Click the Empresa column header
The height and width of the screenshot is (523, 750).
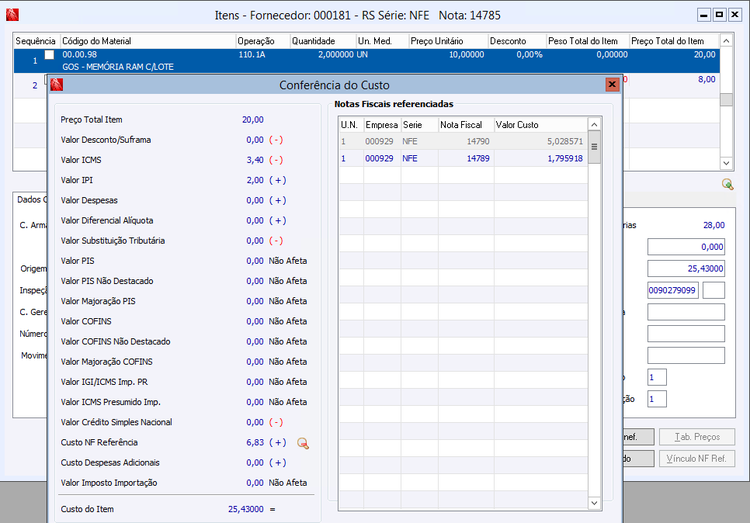point(382,125)
